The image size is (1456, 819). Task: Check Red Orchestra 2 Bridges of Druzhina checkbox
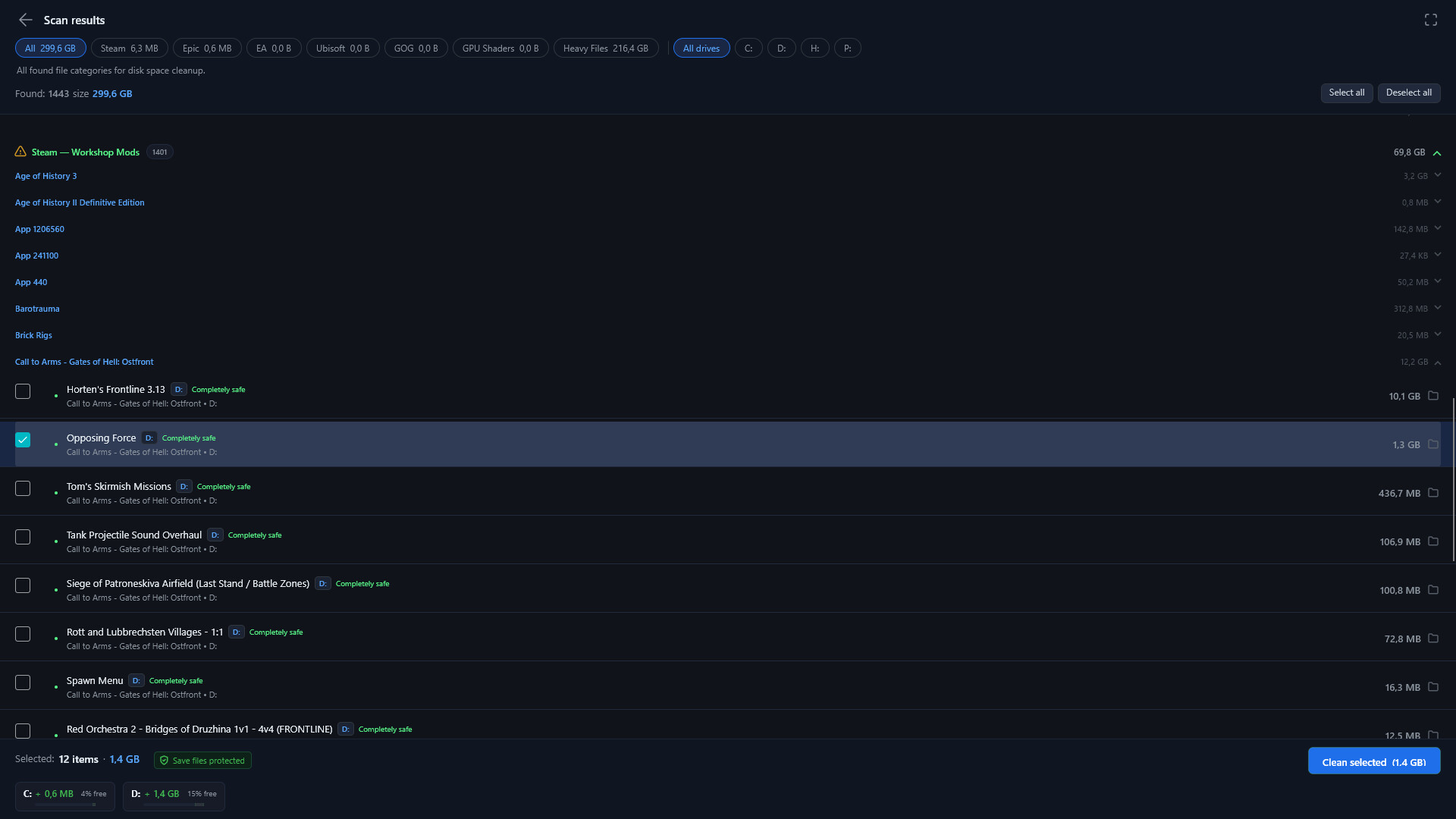point(23,731)
